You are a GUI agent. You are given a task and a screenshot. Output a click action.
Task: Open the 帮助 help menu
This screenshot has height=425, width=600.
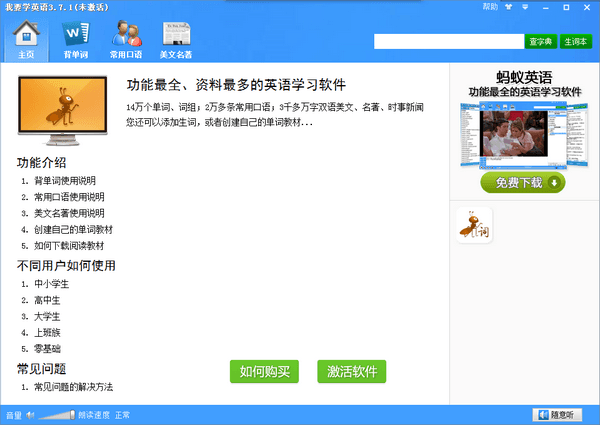490,7
